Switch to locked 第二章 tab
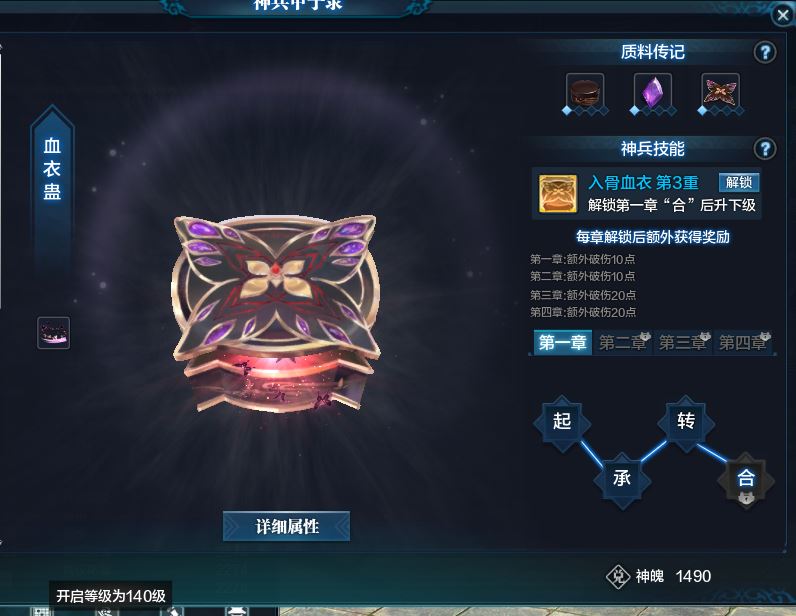This screenshot has height=616, width=796. click(622, 342)
